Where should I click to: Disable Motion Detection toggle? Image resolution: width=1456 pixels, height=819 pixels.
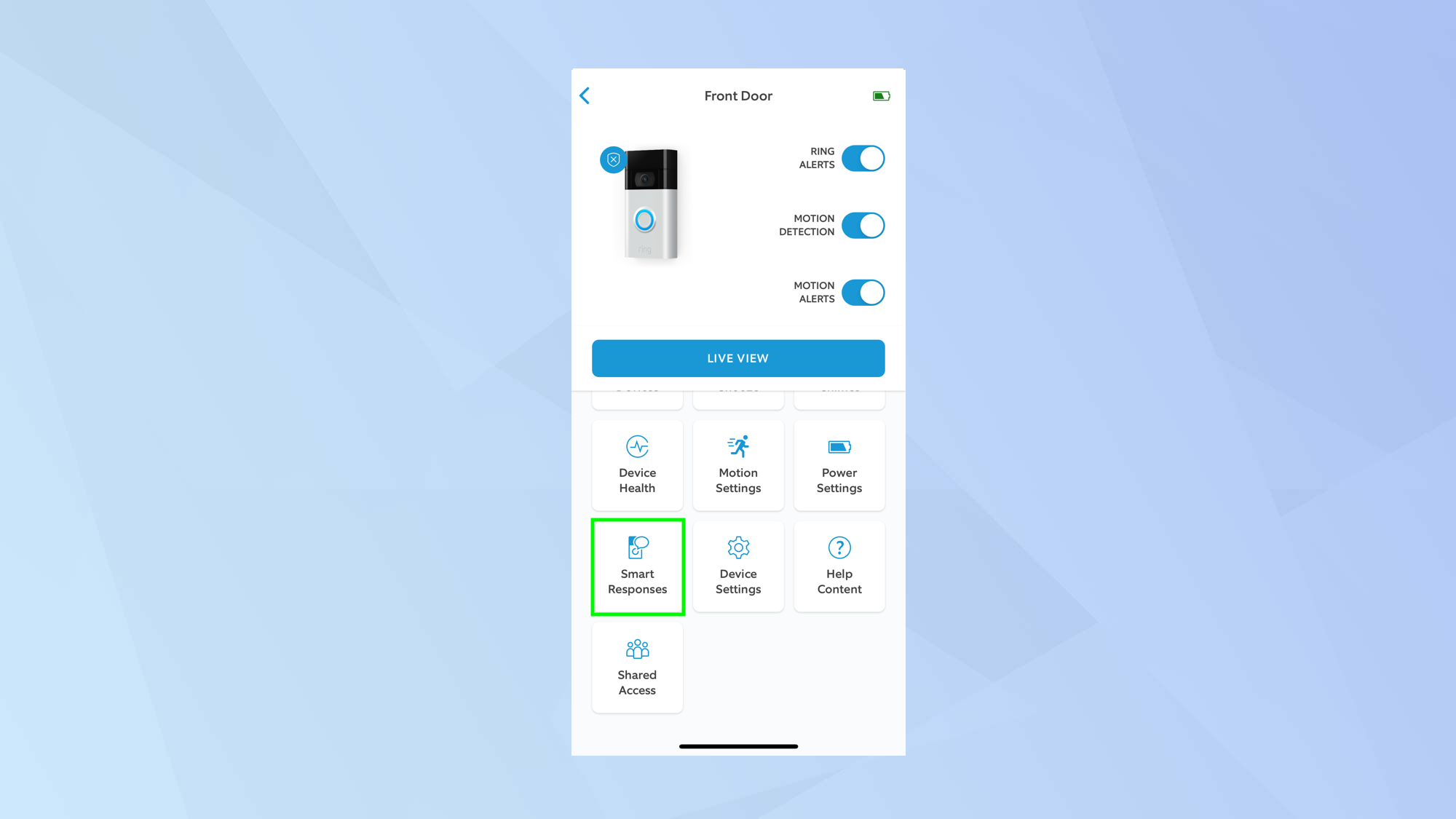tap(862, 225)
